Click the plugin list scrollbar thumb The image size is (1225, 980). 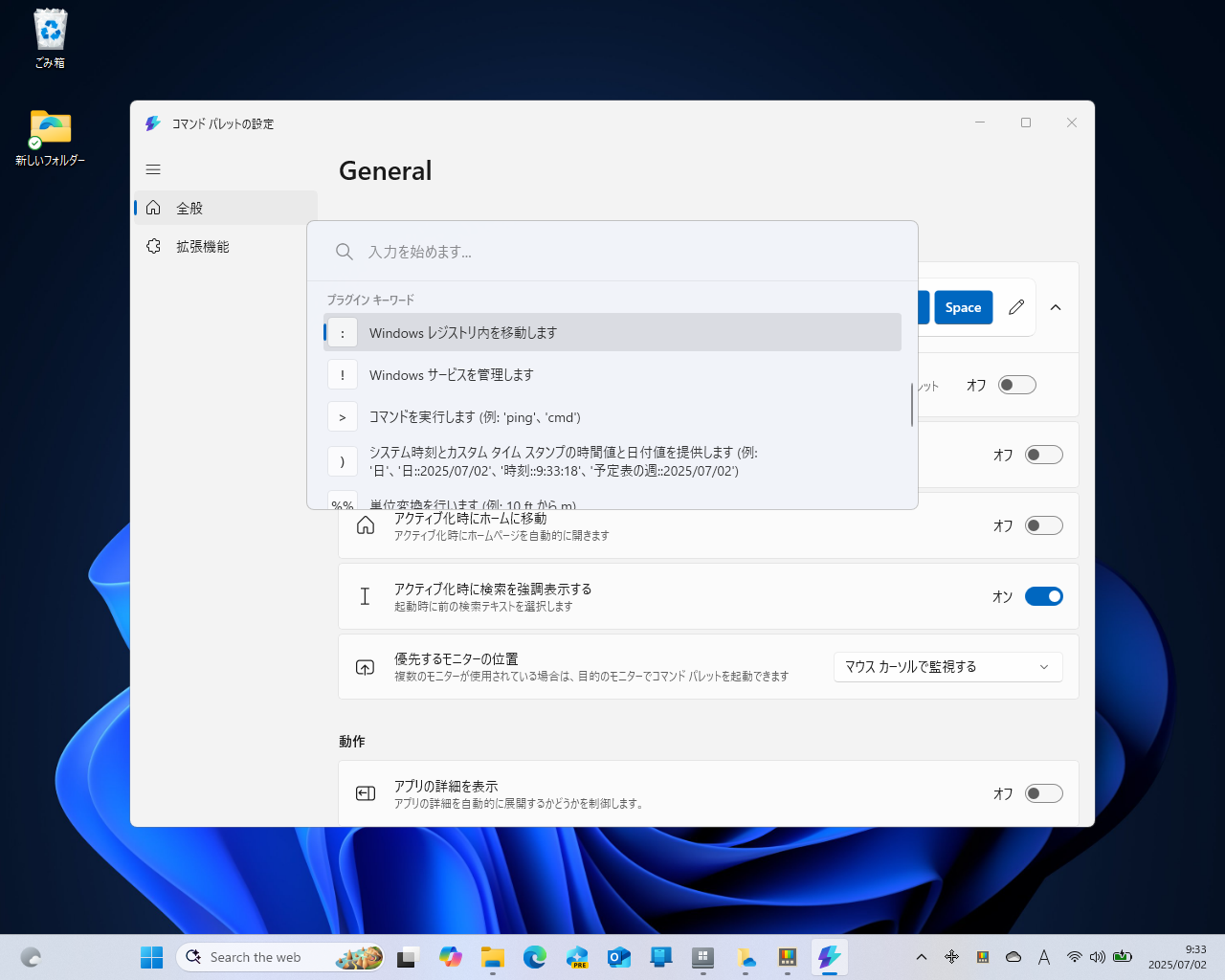pyautogui.click(x=911, y=405)
